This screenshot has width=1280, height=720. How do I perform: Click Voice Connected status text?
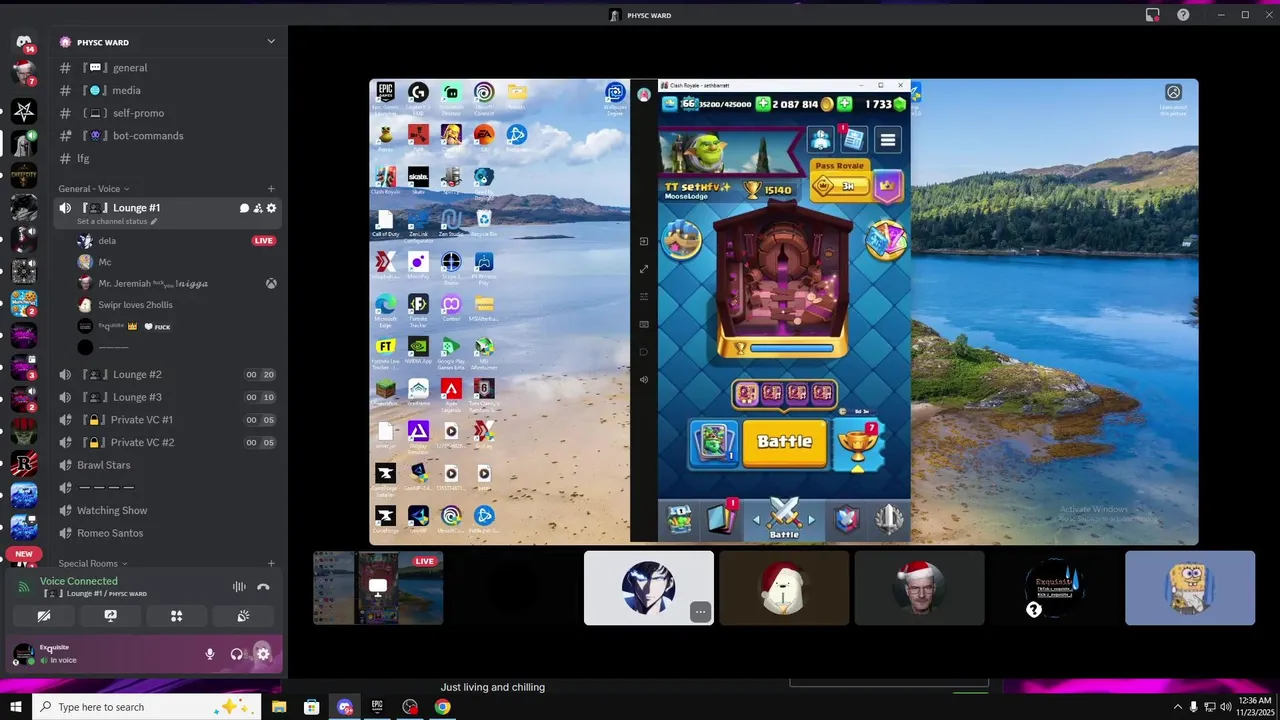79,581
